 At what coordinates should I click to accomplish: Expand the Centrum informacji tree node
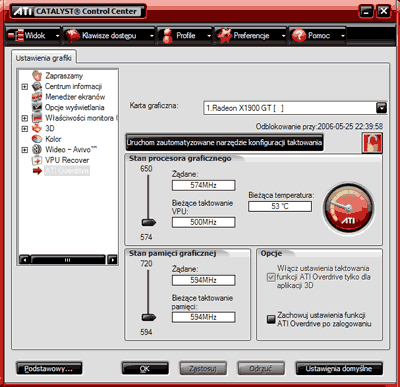point(25,87)
